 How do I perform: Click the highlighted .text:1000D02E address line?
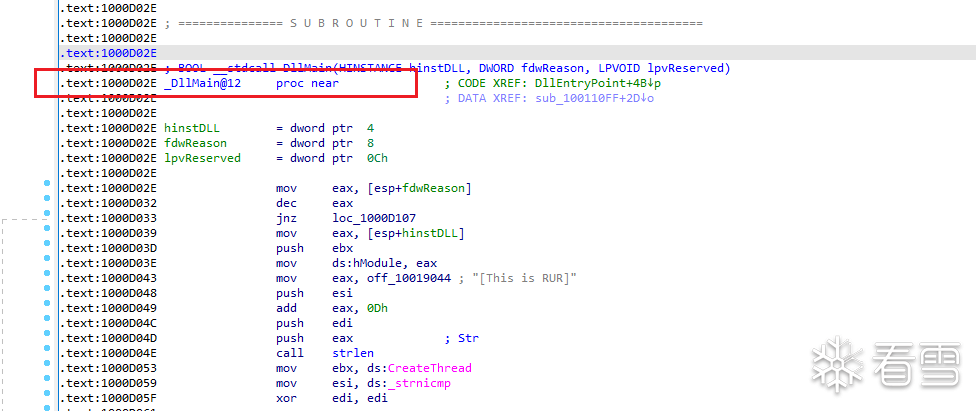(x=108, y=53)
